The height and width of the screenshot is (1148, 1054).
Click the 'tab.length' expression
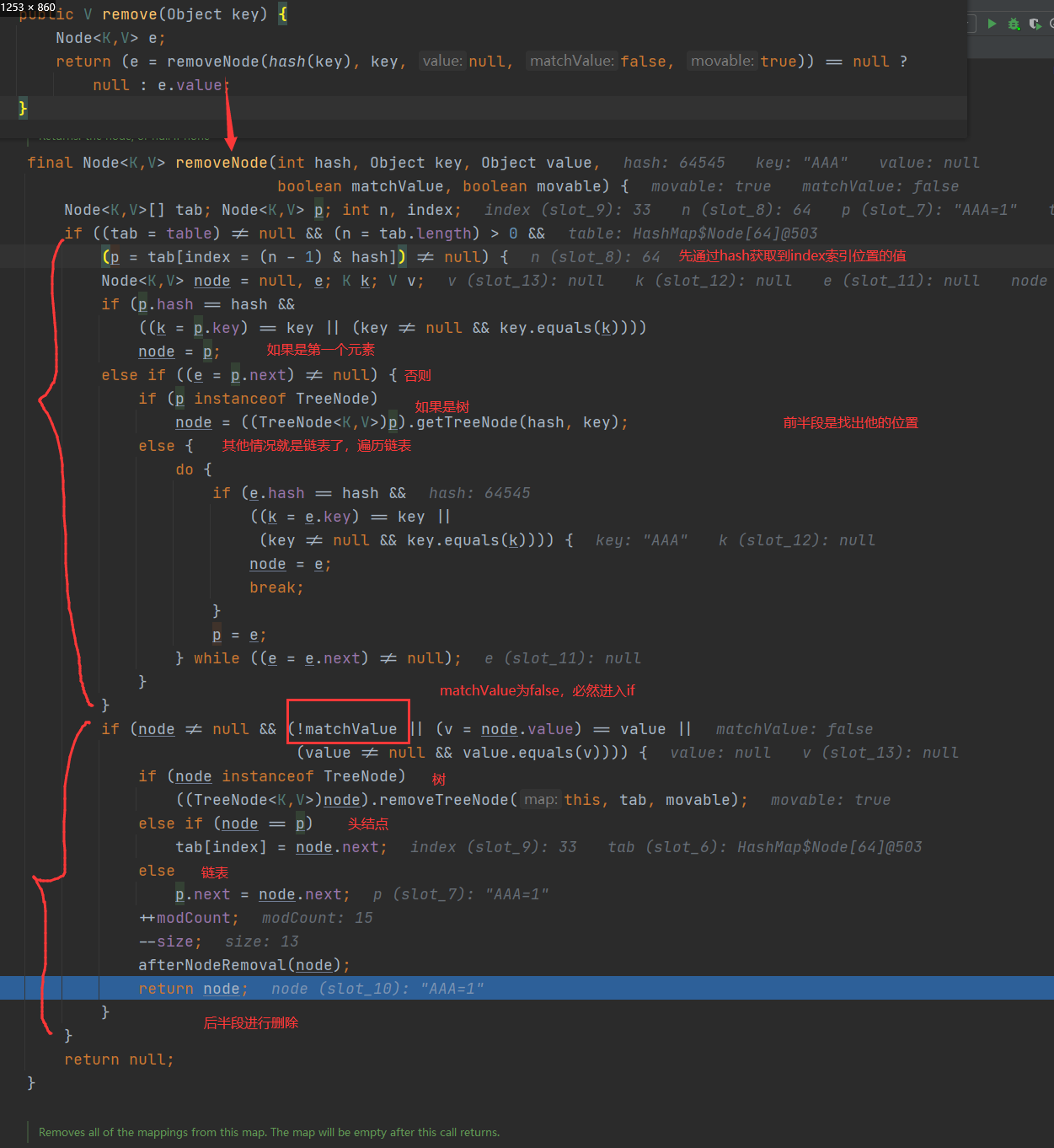click(x=429, y=233)
